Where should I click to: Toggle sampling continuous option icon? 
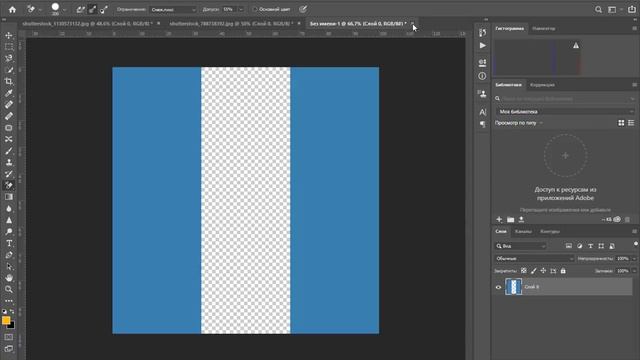80,9
